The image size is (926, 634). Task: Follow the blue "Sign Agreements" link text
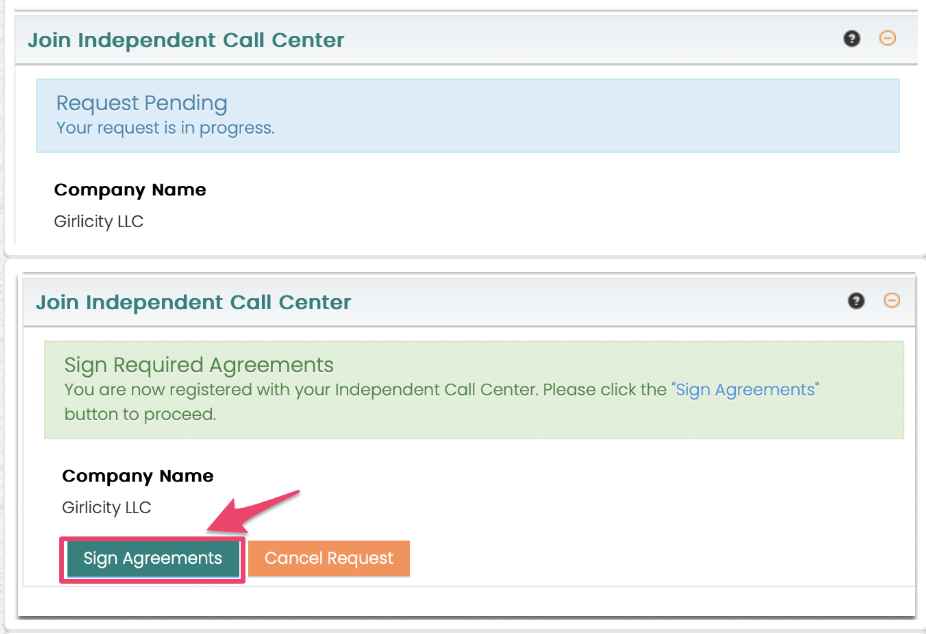(x=745, y=390)
